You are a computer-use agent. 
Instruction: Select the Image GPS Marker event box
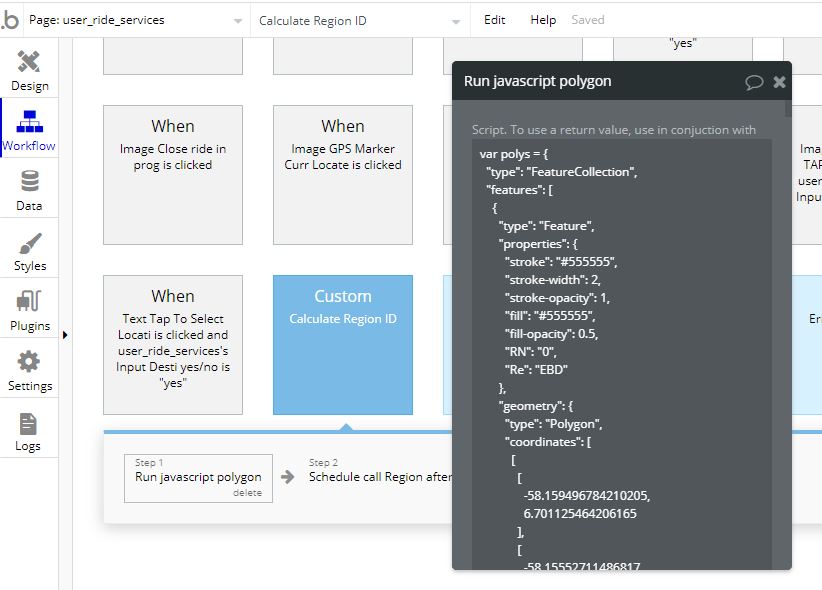pyautogui.click(x=343, y=174)
